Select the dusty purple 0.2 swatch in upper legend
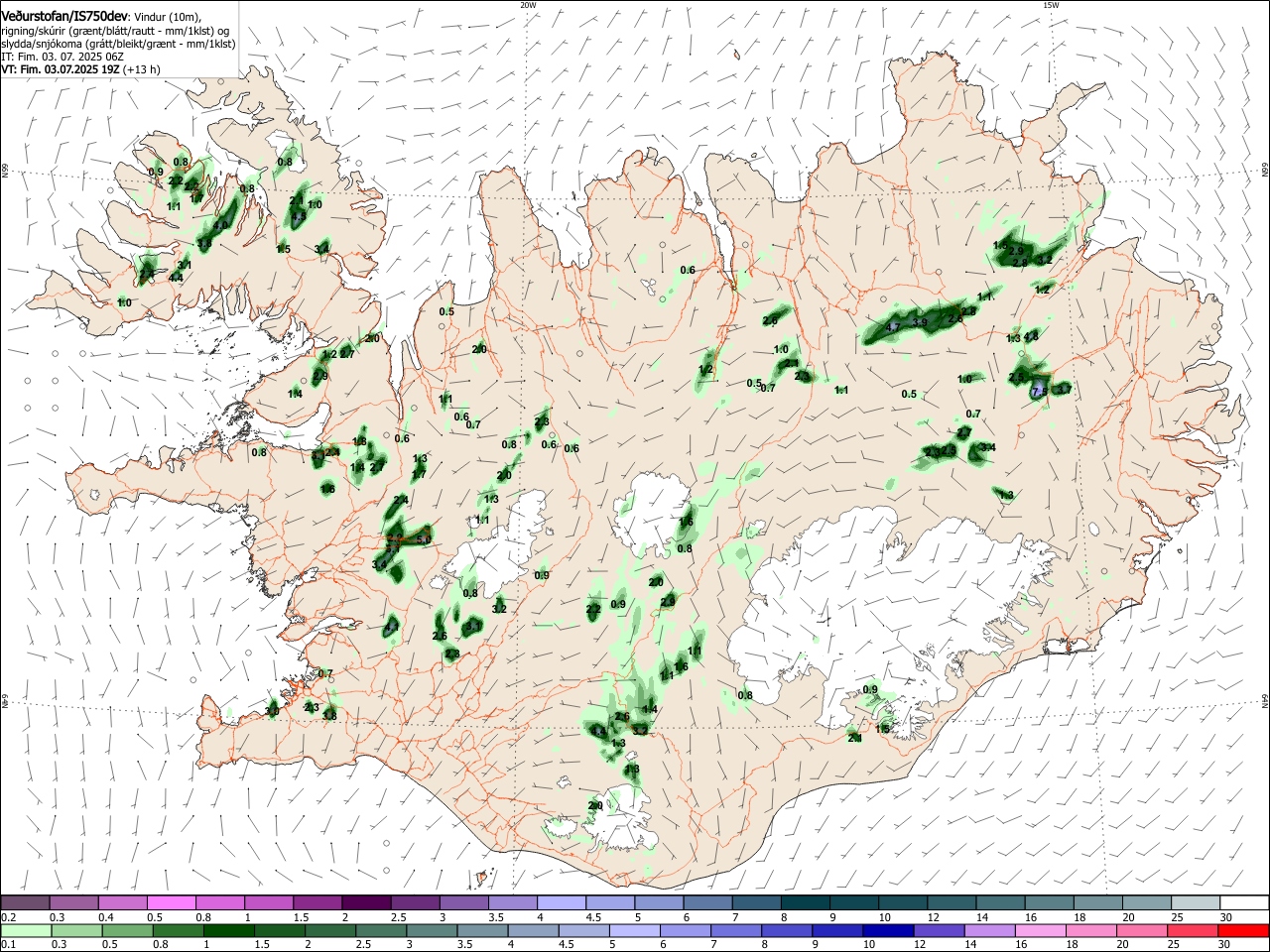1270x952 pixels. (x=25, y=902)
